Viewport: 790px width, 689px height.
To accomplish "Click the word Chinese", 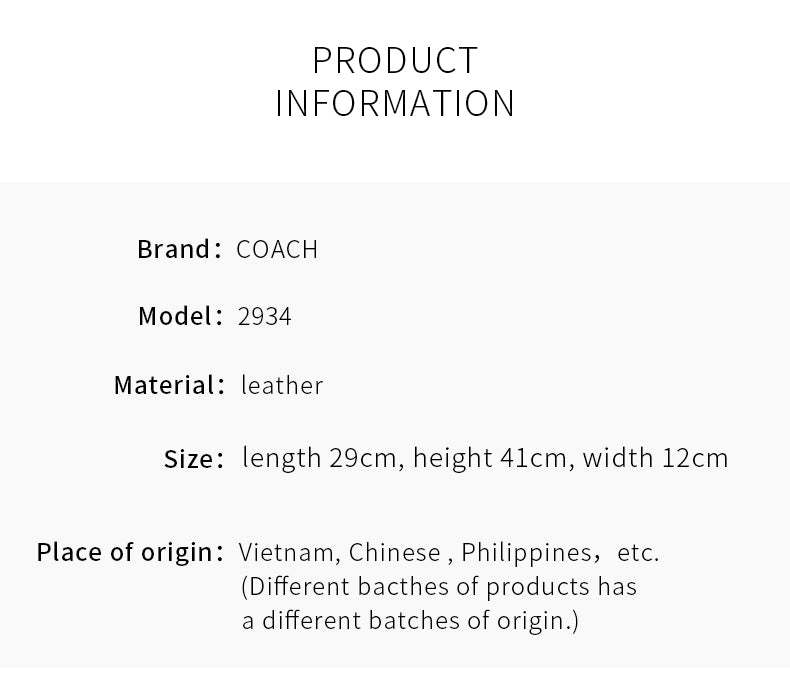I will tap(394, 553).
